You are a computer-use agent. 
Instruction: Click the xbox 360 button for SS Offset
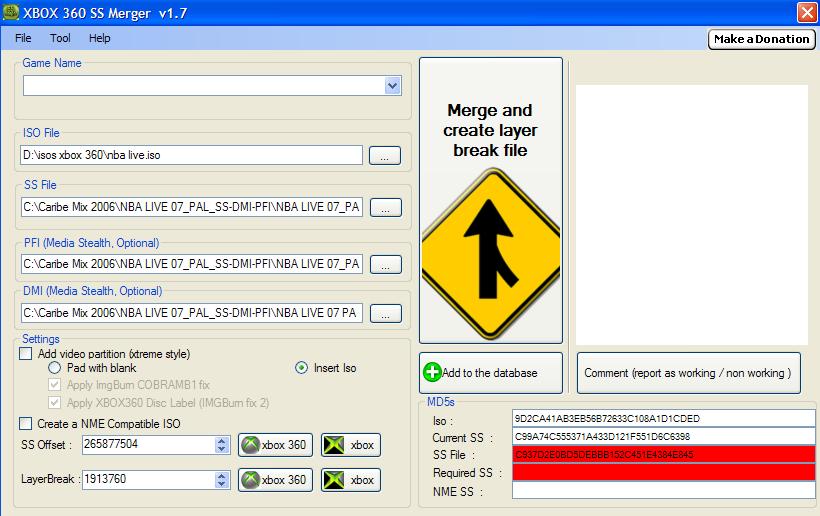[x=276, y=445]
